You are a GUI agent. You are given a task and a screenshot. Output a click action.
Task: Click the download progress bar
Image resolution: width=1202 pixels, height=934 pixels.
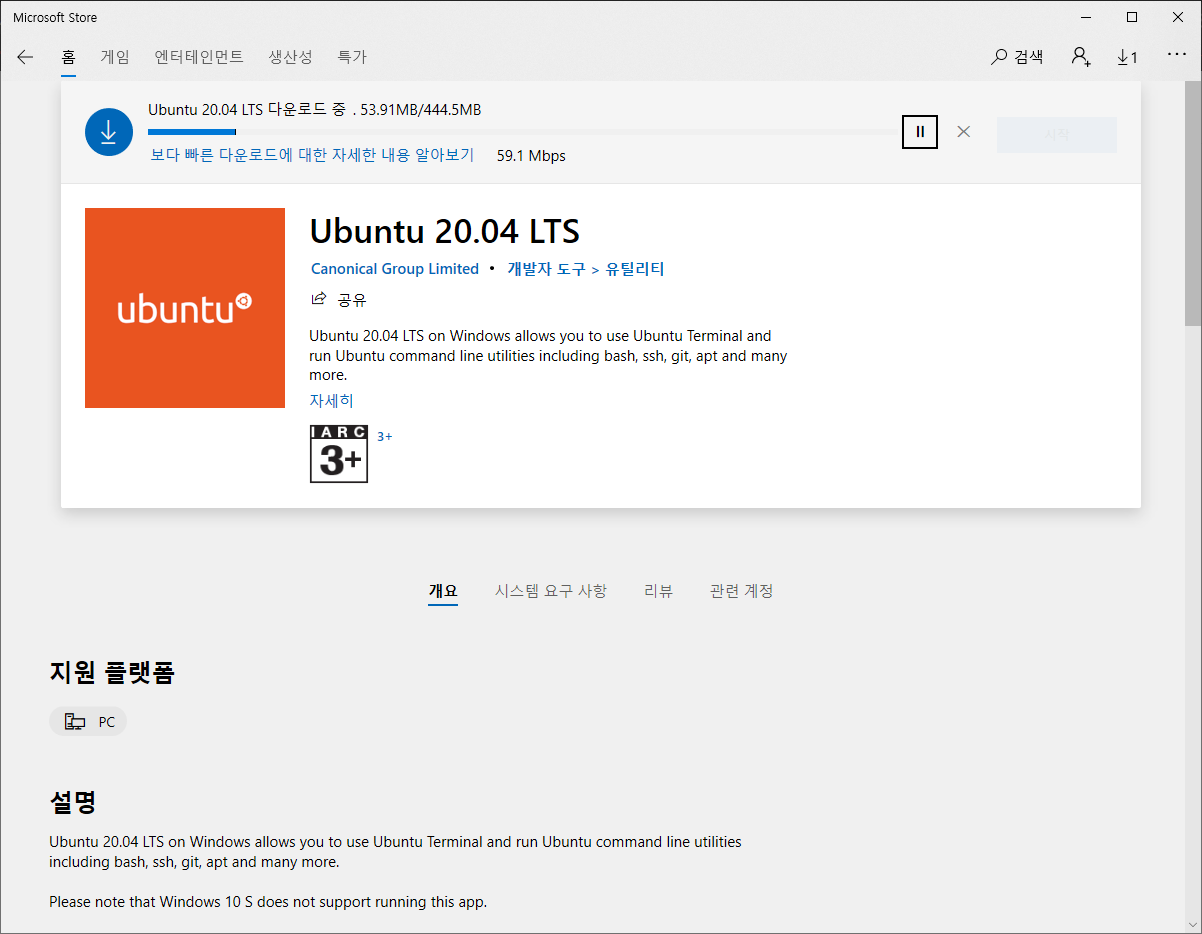click(x=522, y=132)
